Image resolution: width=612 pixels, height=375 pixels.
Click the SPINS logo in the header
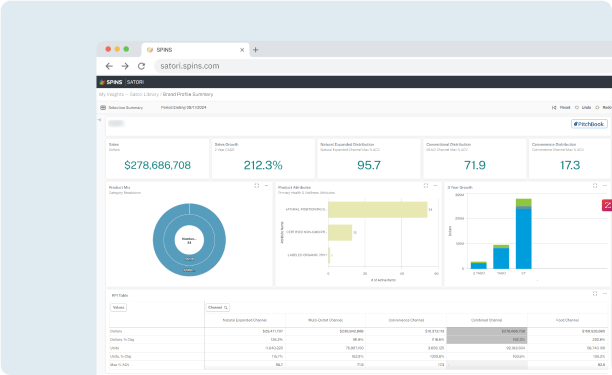point(111,82)
